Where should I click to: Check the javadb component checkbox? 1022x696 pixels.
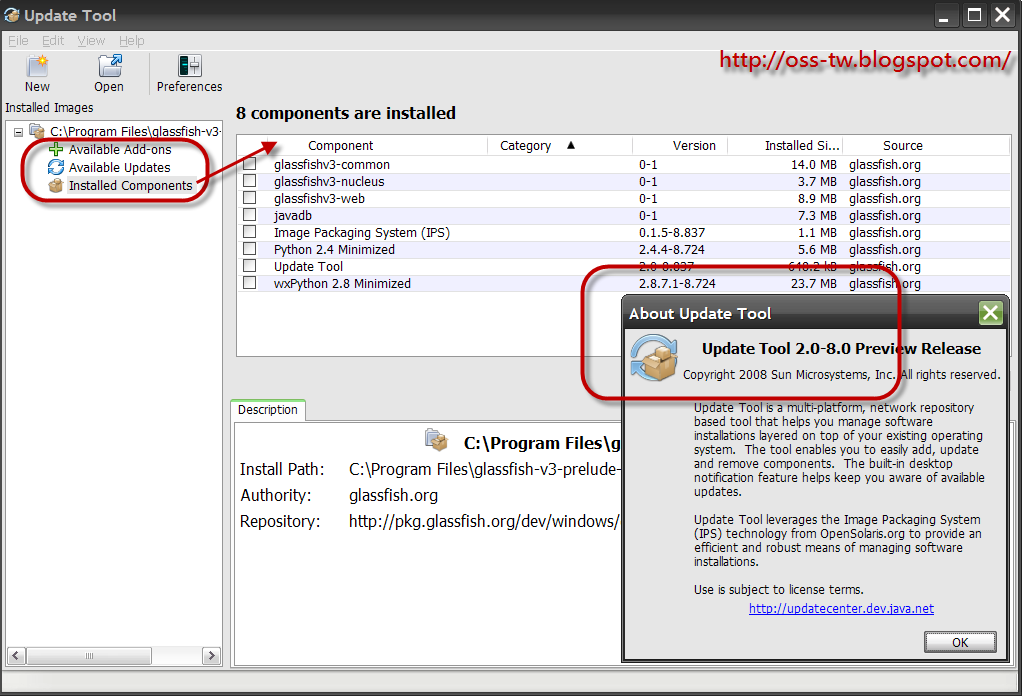point(250,214)
